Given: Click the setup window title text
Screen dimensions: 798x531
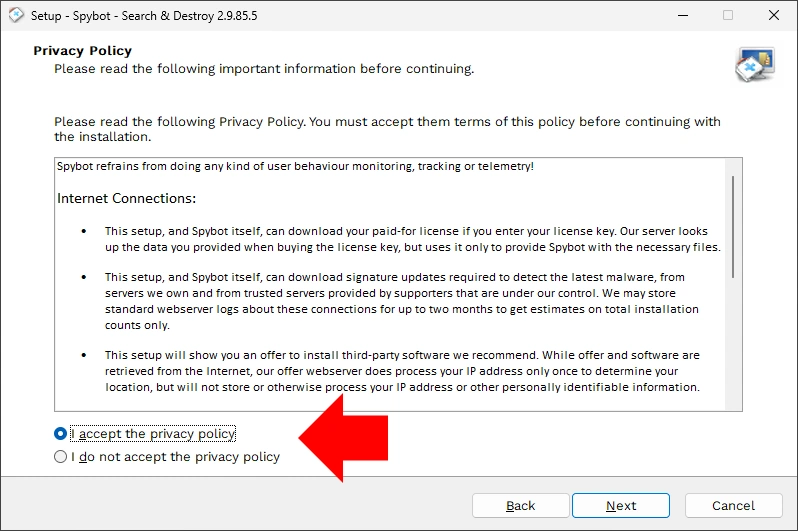Looking at the screenshot, I should coord(144,16).
